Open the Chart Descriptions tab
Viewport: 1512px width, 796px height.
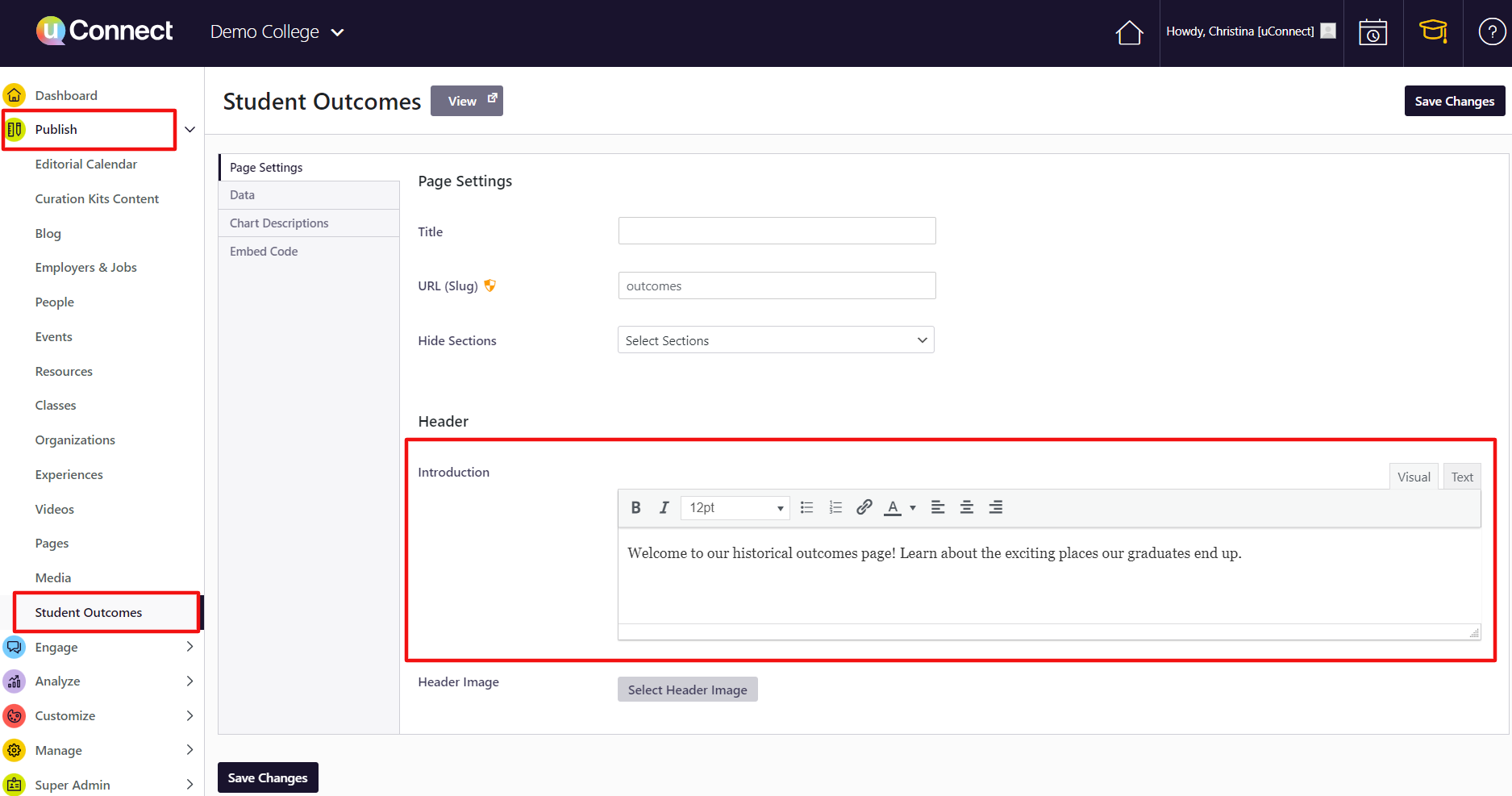pos(279,223)
